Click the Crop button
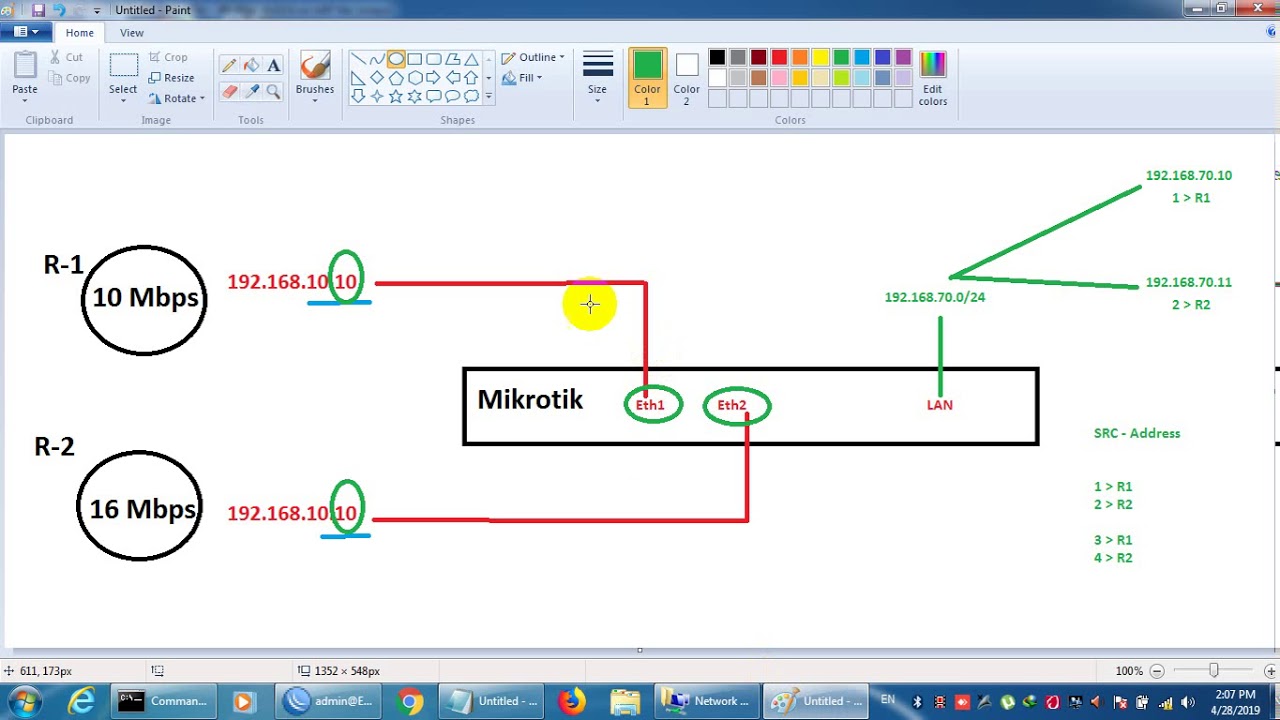This screenshot has width=1280, height=720. tap(168, 57)
